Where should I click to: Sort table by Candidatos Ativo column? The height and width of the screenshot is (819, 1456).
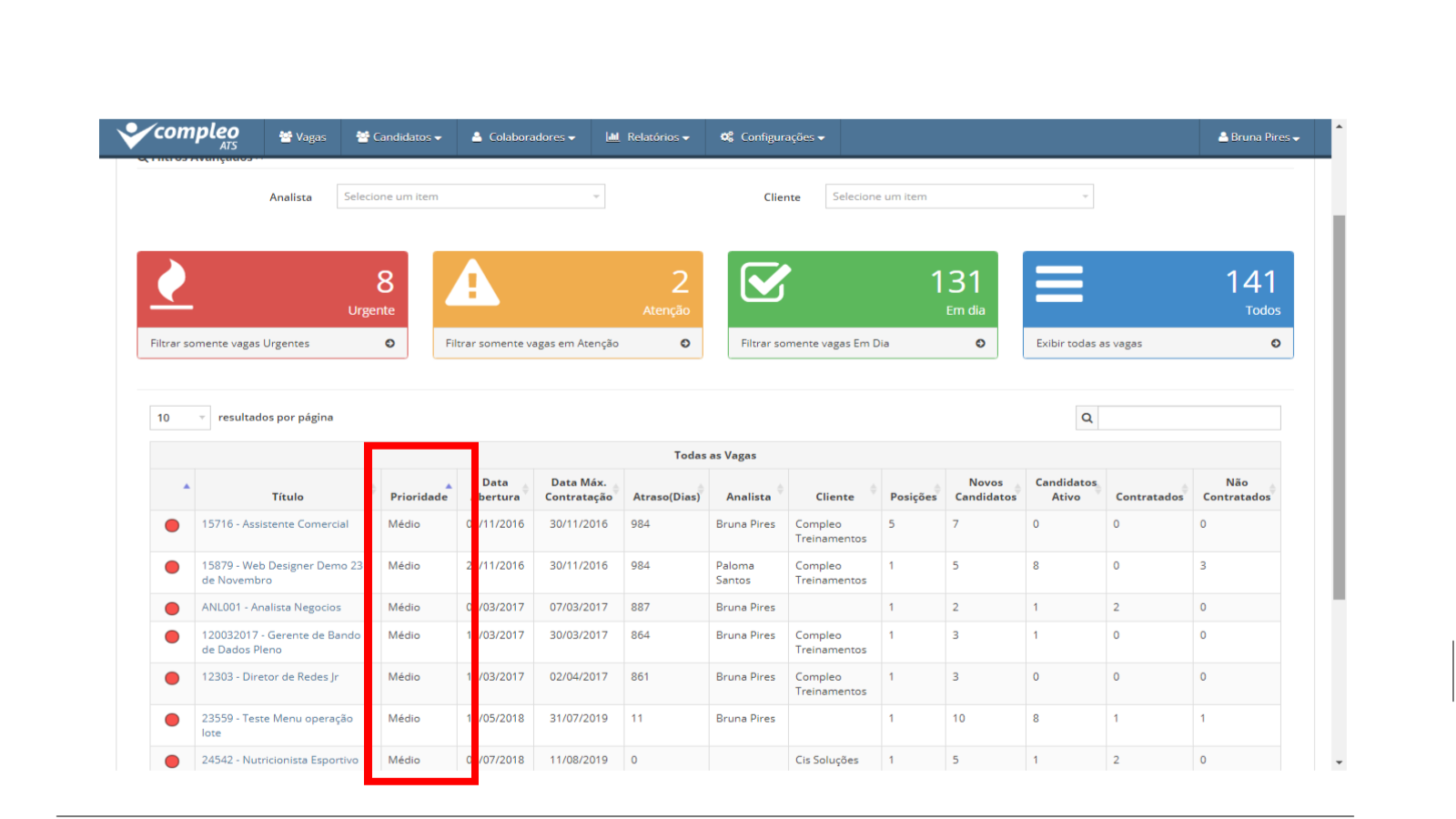click(1066, 490)
